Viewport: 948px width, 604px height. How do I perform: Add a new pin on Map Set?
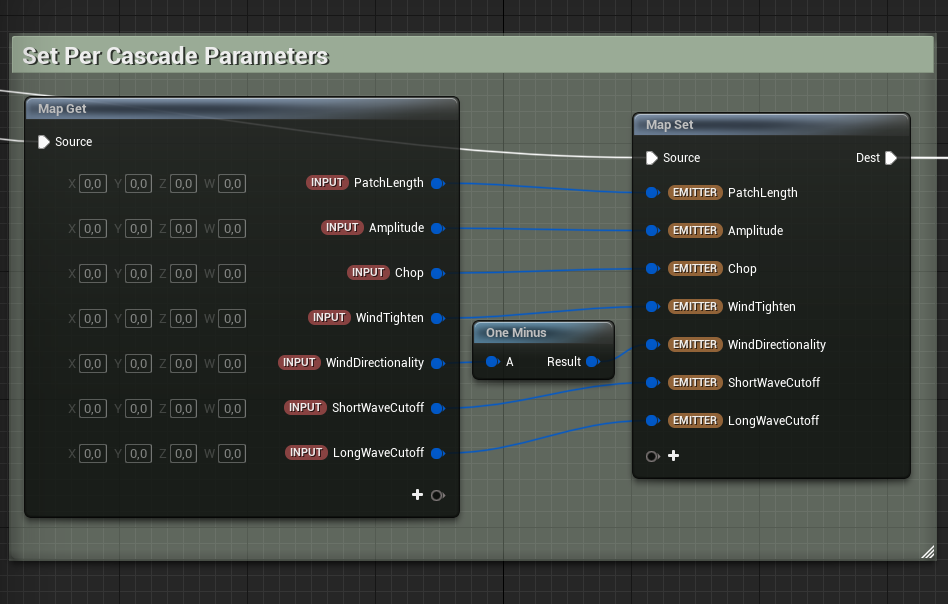673,456
